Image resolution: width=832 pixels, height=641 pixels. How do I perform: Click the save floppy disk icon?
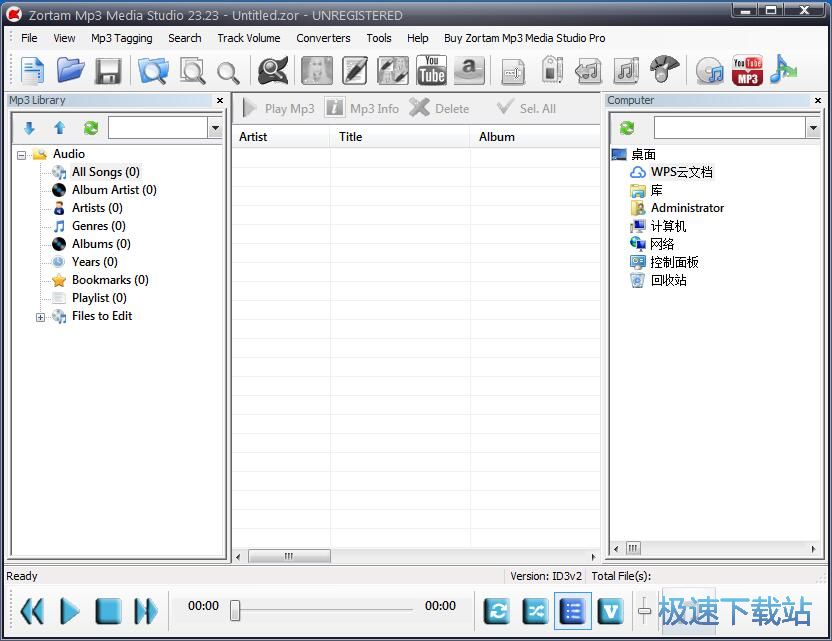107,70
